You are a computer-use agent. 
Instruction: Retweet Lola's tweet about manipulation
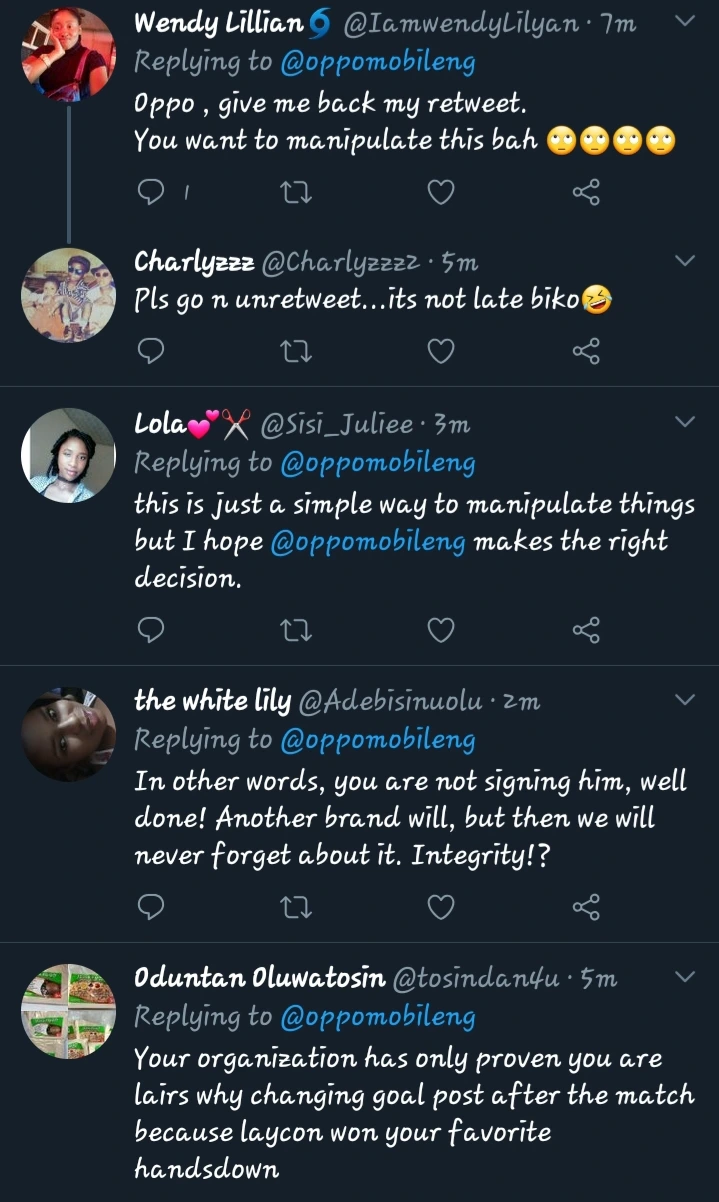point(296,629)
